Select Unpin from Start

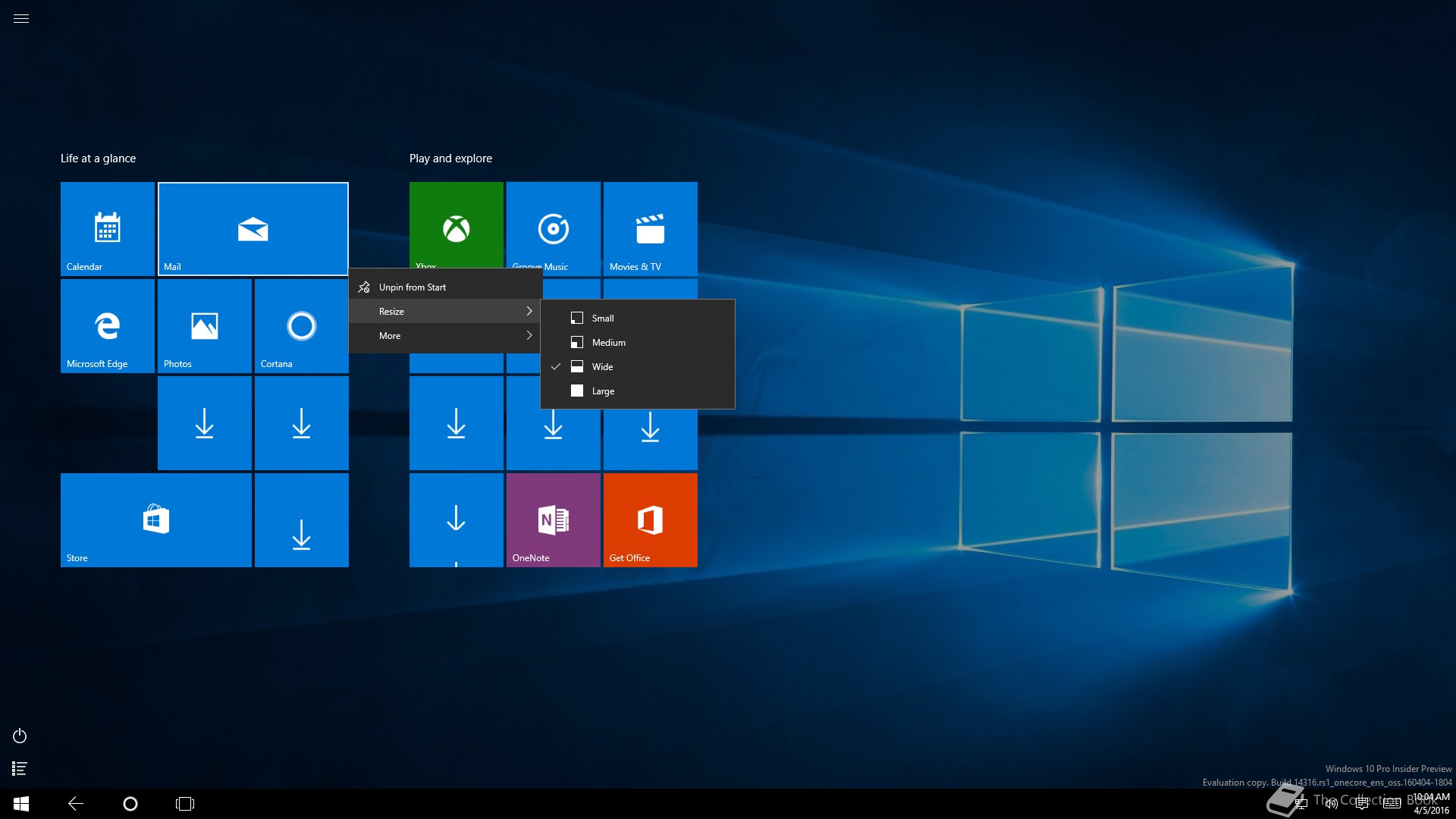tap(446, 287)
